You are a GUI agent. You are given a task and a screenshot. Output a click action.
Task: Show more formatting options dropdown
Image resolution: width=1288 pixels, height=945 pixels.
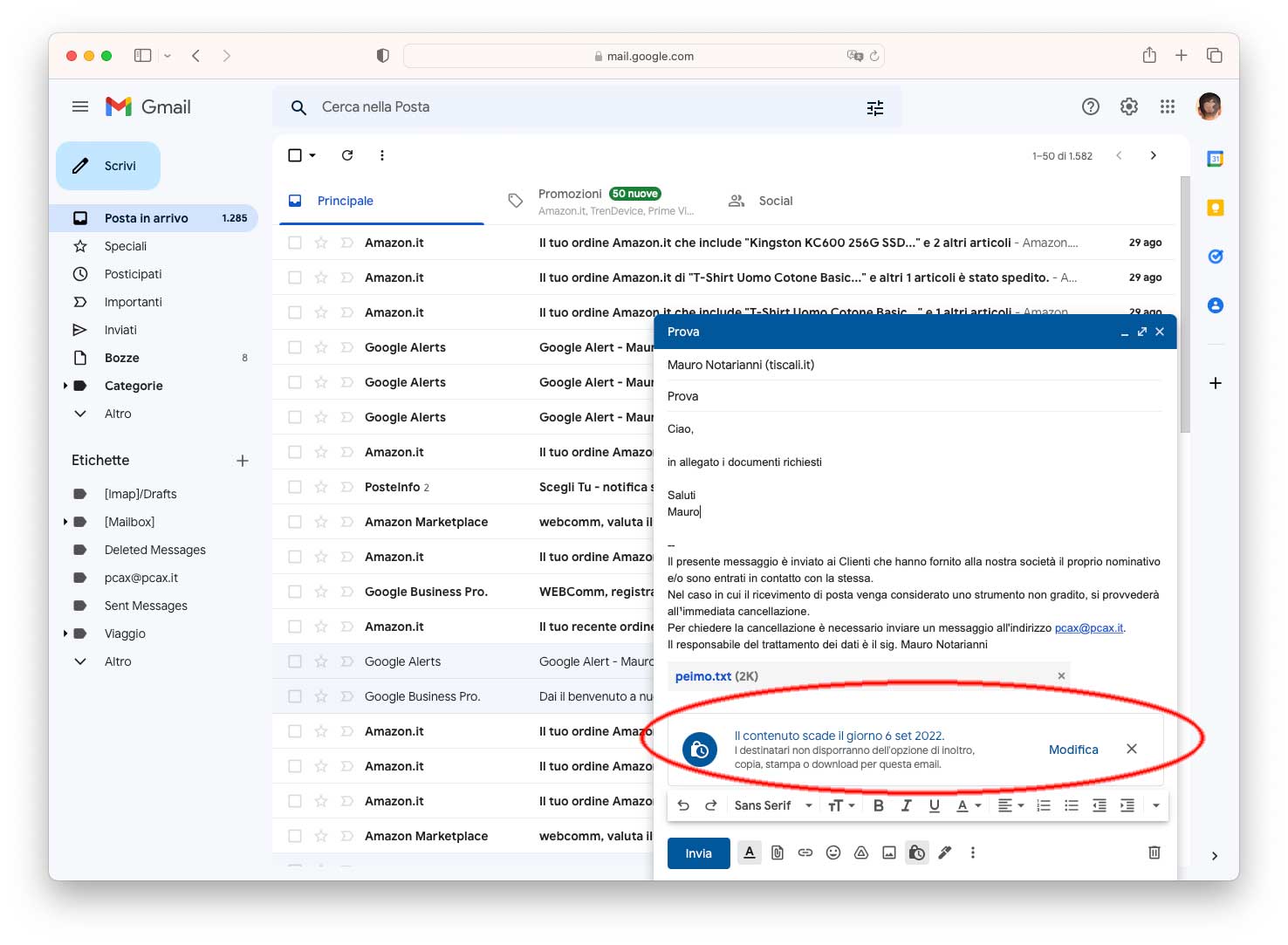pos(1156,805)
